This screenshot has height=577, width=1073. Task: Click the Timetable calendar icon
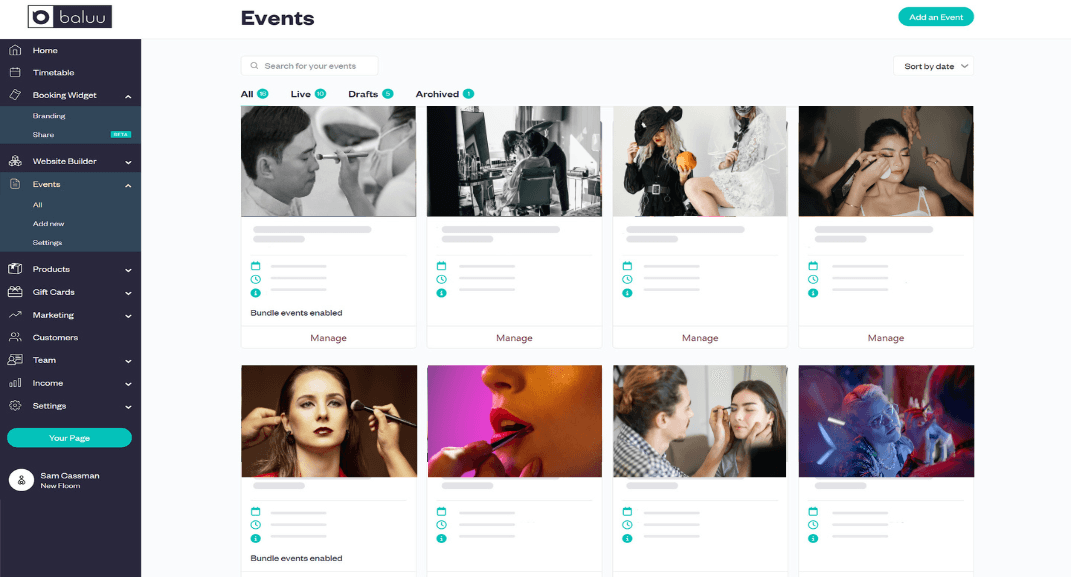15,72
